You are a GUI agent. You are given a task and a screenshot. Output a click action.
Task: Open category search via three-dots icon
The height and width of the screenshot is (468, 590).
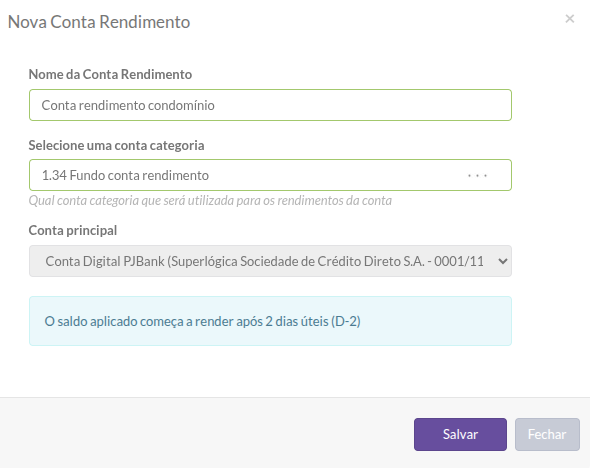(477, 176)
